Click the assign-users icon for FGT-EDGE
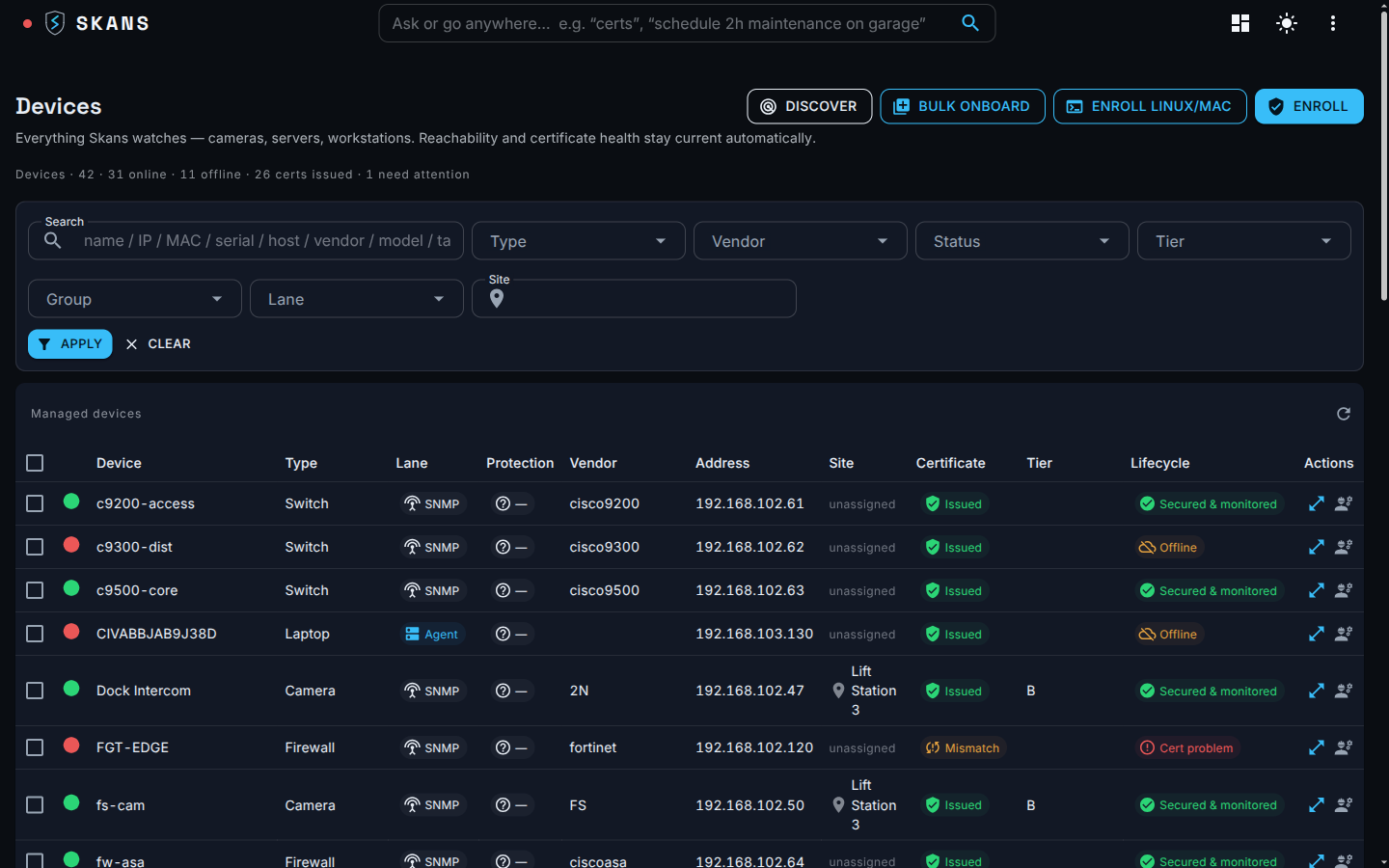Screen dimensions: 1389x868 coord(1344,747)
